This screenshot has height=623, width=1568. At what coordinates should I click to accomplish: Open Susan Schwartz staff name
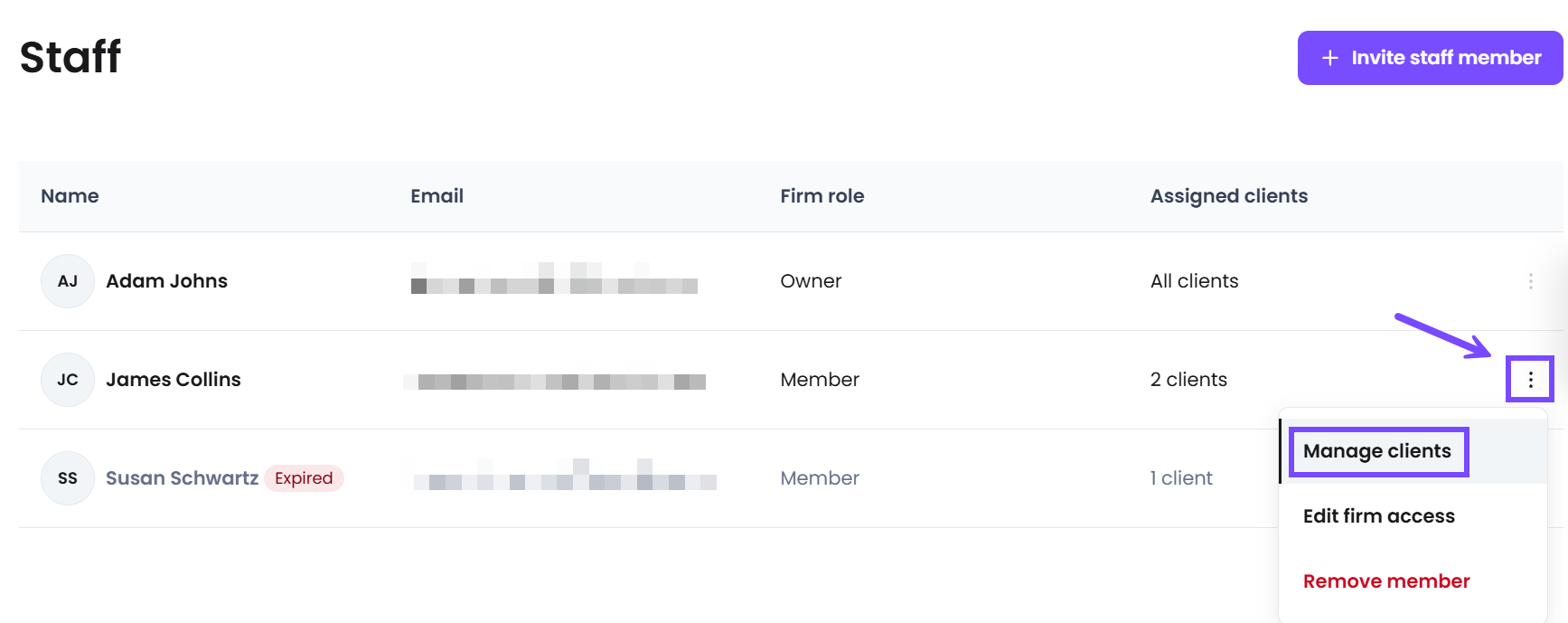[x=183, y=478]
